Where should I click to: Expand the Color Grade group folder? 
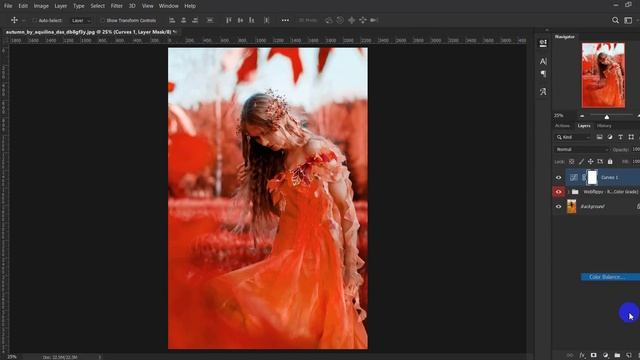(568, 192)
